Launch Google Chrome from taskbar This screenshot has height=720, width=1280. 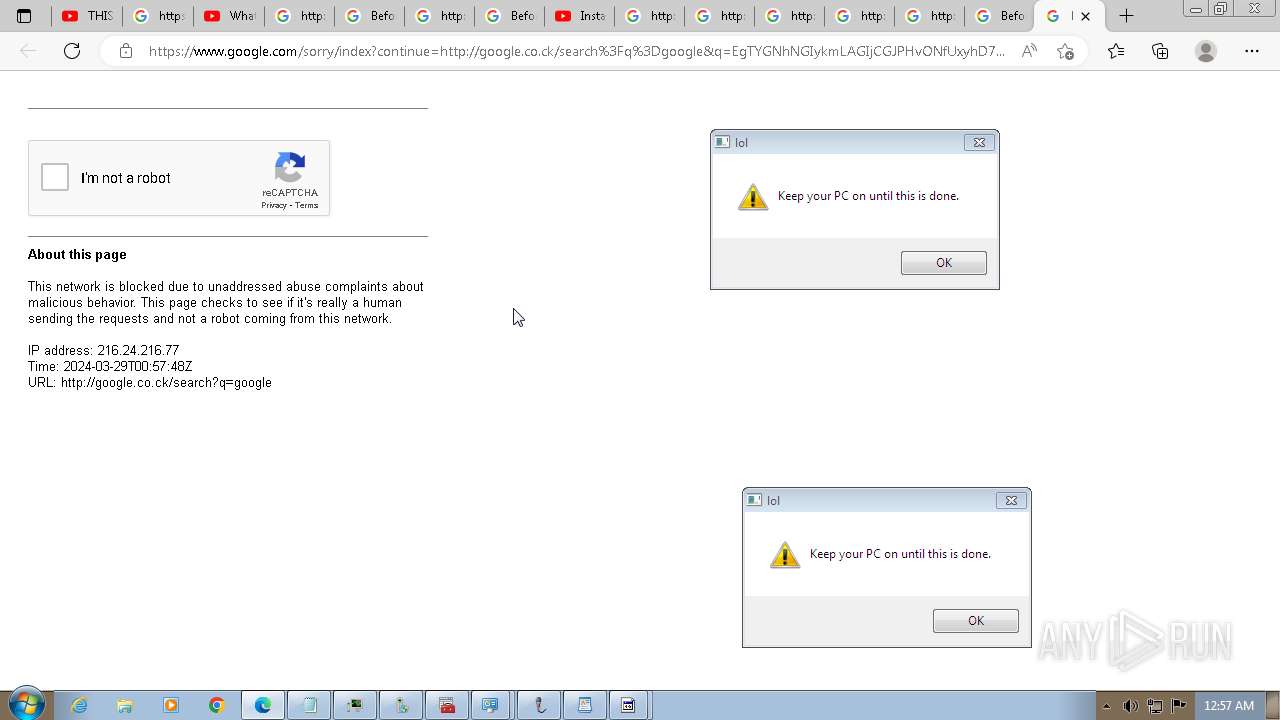pyautogui.click(x=217, y=705)
